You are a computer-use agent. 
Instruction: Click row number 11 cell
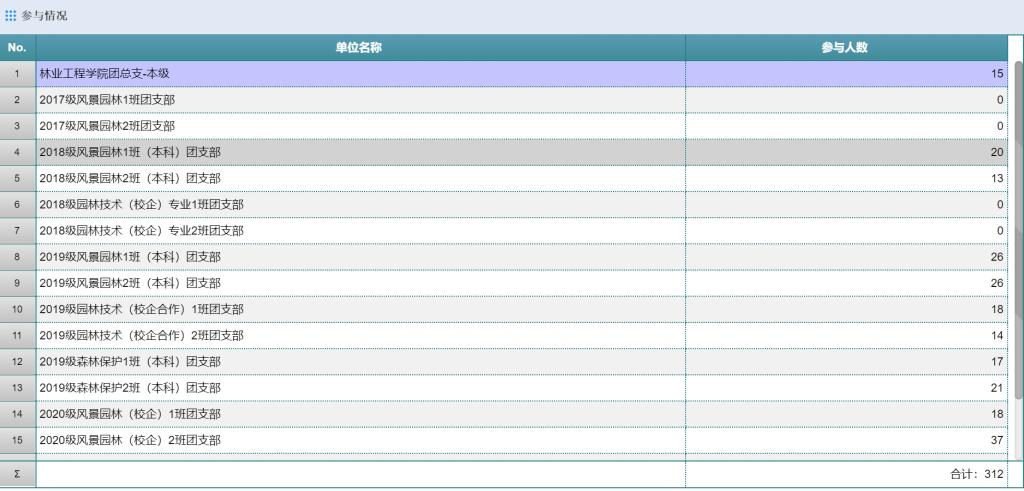tap(17, 335)
